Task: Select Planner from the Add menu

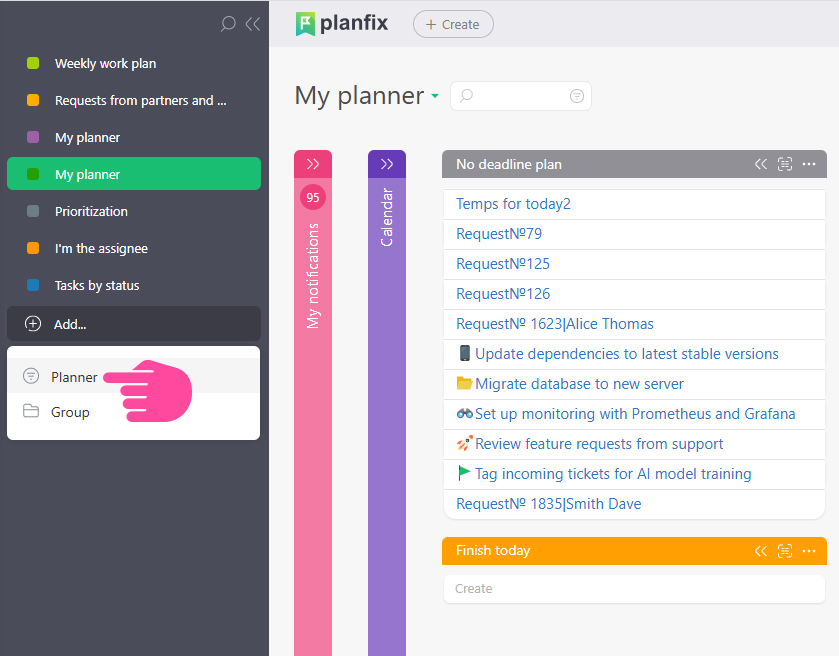Action: (74, 377)
